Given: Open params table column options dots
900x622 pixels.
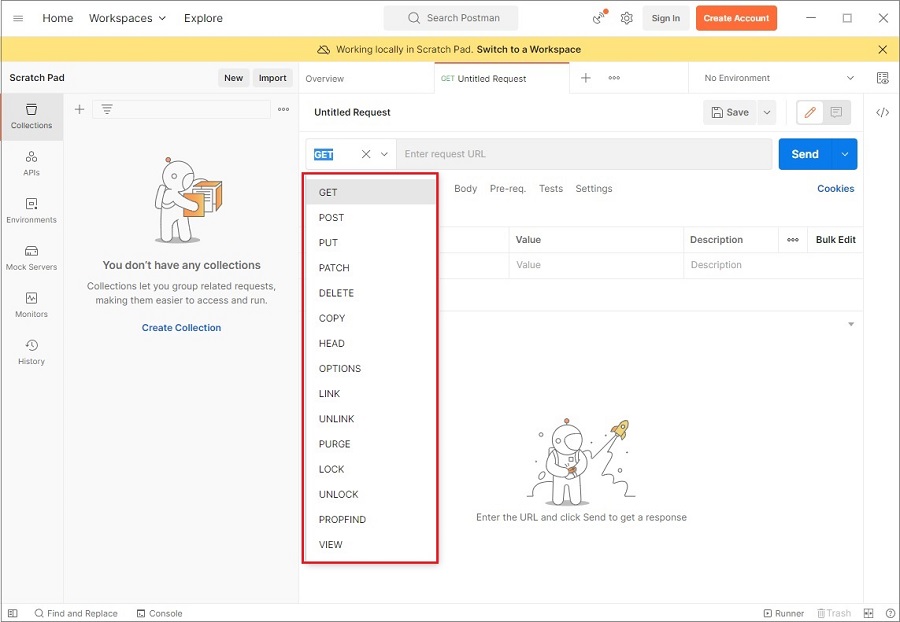Looking at the screenshot, I should 793,240.
